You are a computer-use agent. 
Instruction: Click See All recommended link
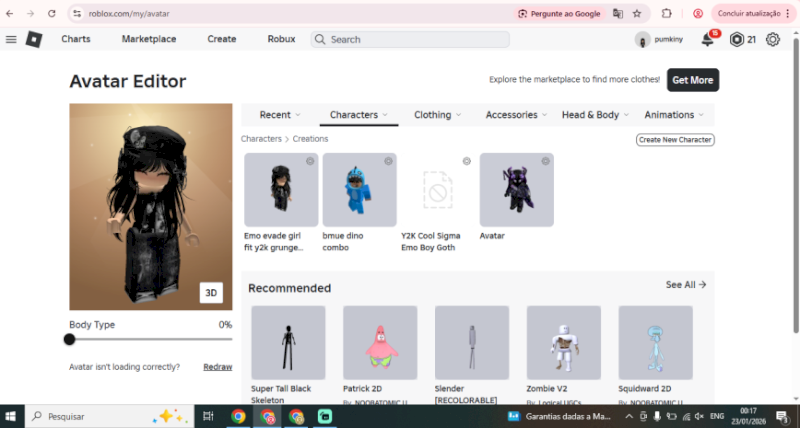(686, 285)
